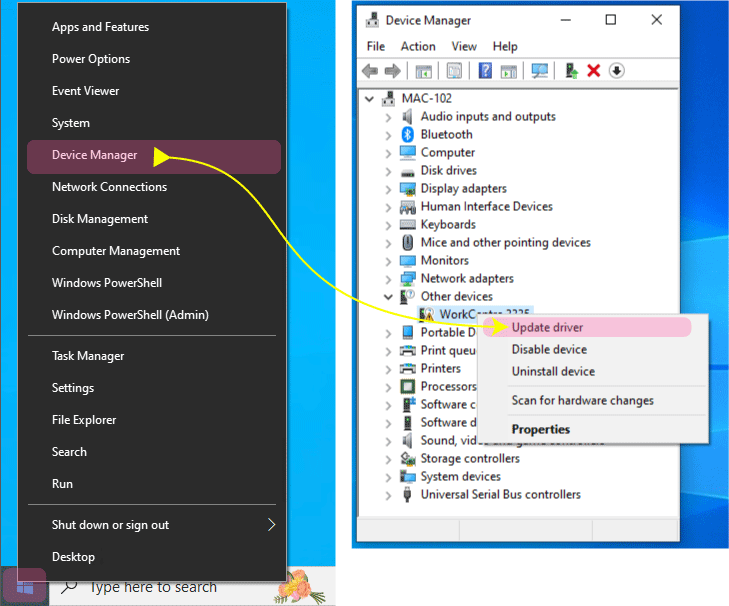Click the Properties sheet toolbar icon
The height and width of the screenshot is (606, 729).
pos(454,71)
